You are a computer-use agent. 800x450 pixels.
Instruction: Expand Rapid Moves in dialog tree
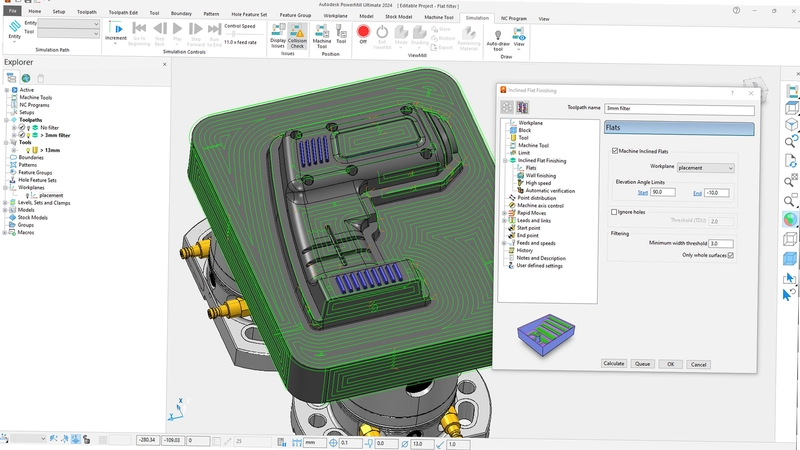point(505,213)
